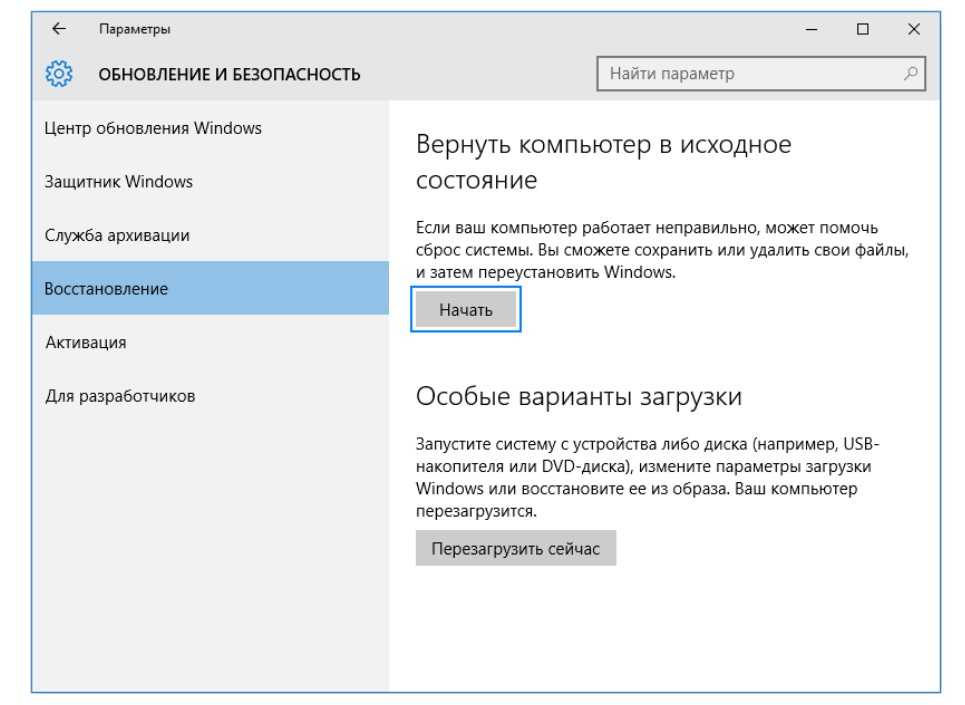Minimize the Параметры window
Screen dimensions: 965x705
click(811, 30)
